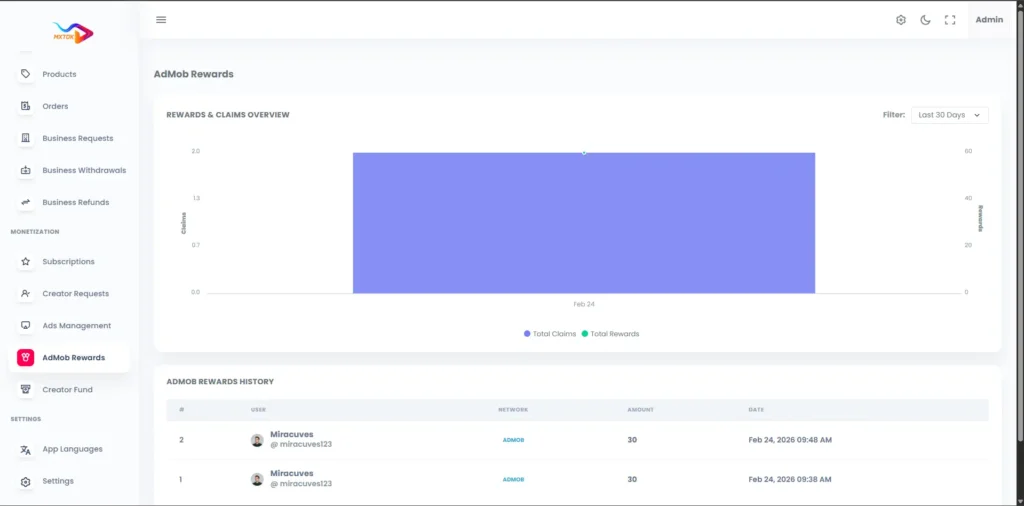The width and height of the screenshot is (1024, 506).
Task: Expand the Last 30 Days filter
Action: point(949,115)
